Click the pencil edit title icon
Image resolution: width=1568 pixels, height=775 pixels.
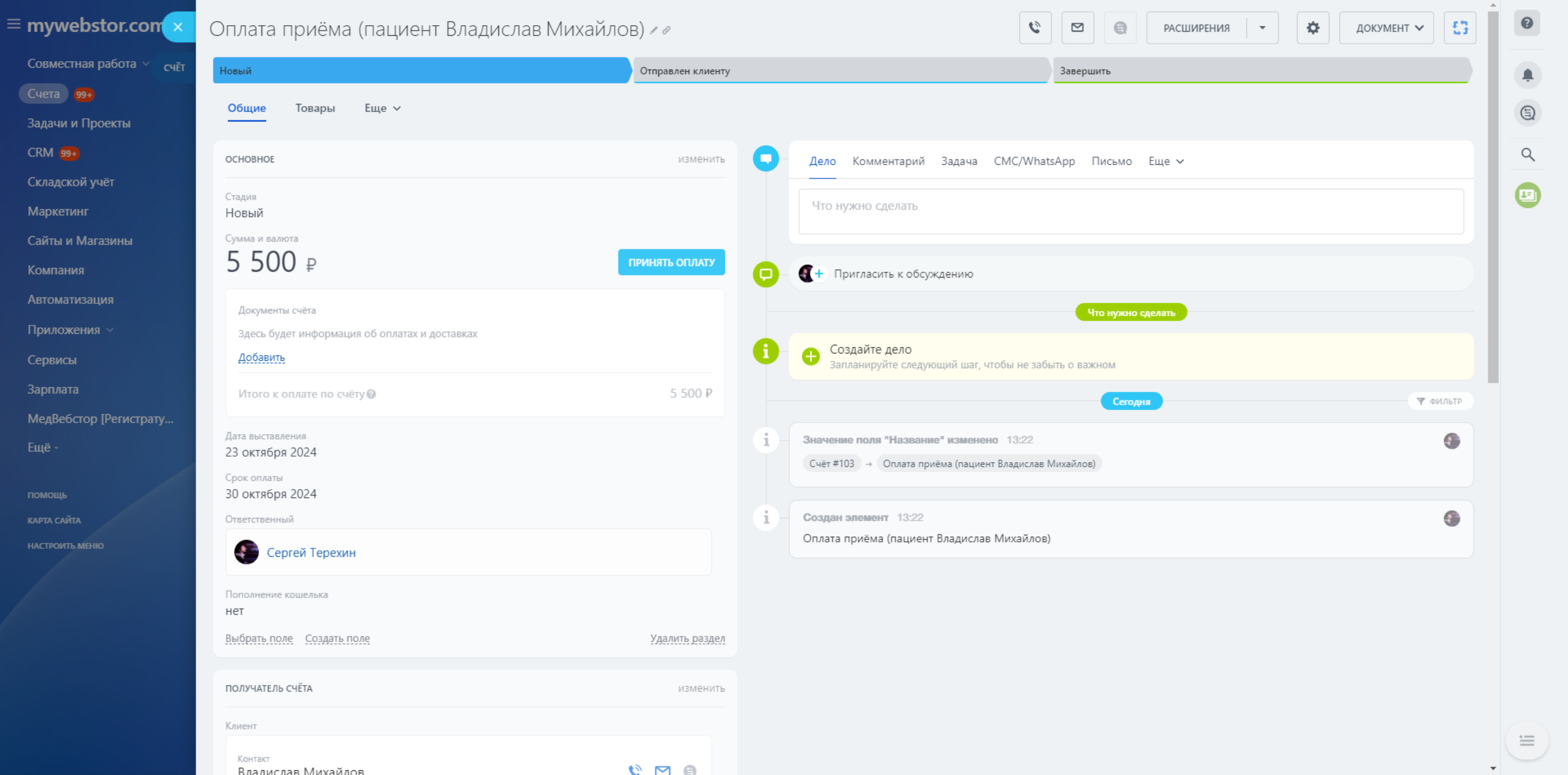[x=654, y=31]
